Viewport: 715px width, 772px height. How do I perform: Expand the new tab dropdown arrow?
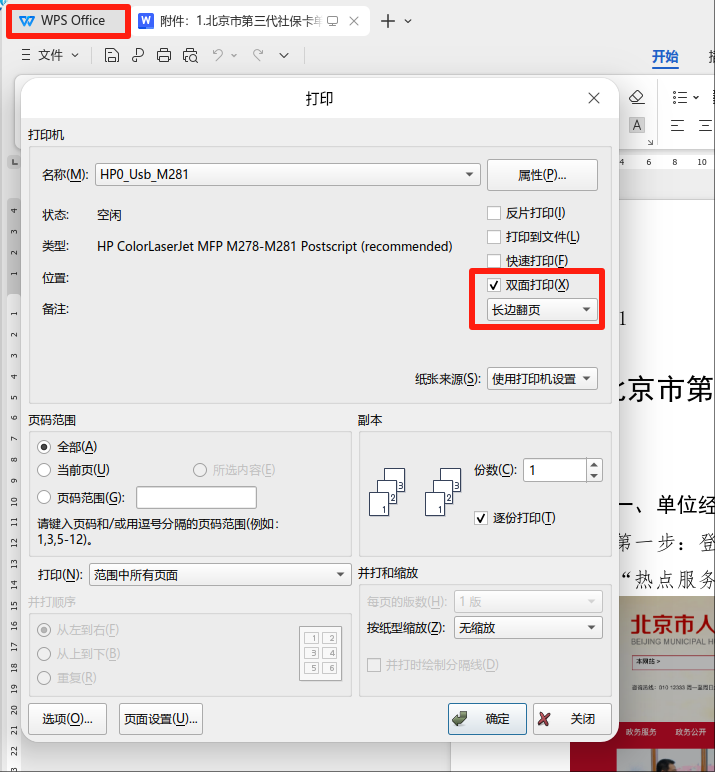tap(408, 21)
